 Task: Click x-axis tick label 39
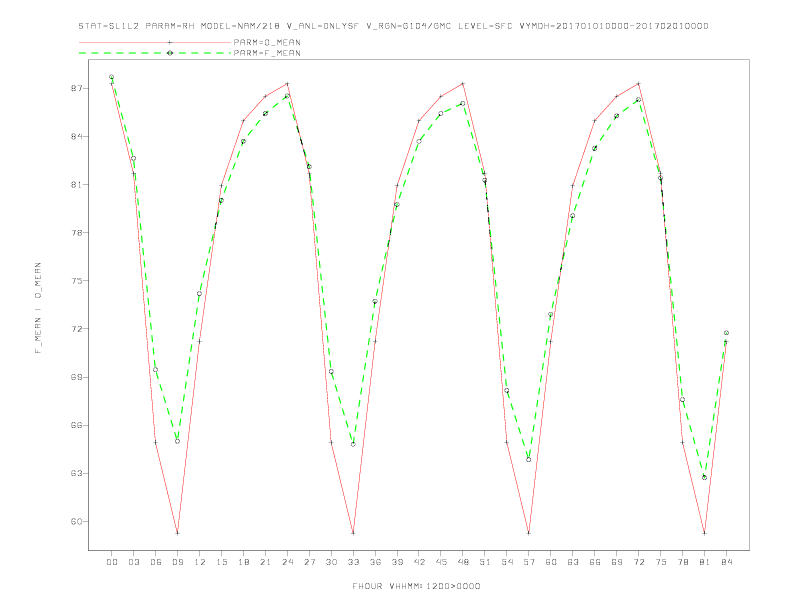click(397, 562)
